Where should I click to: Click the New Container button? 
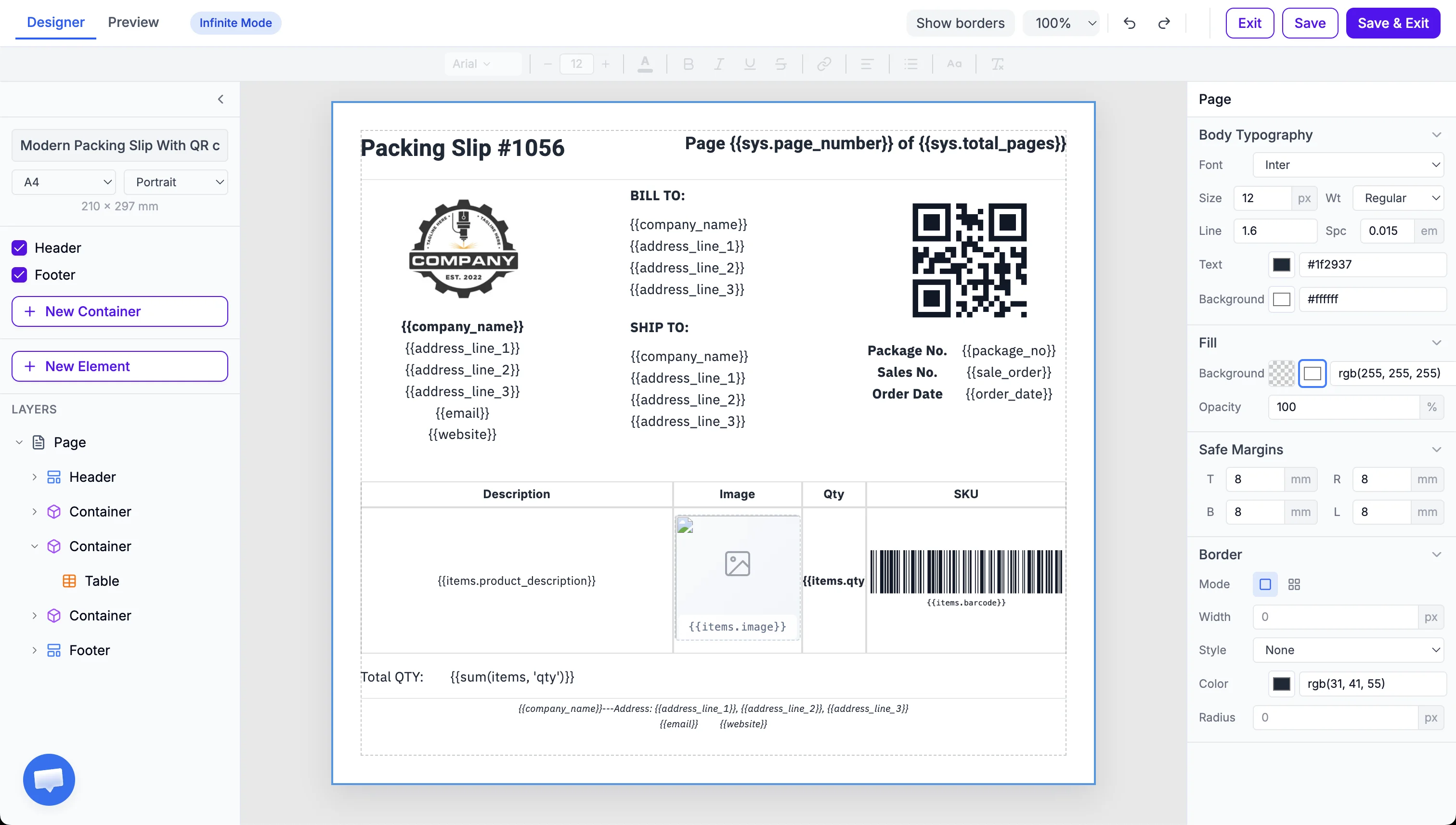click(119, 311)
